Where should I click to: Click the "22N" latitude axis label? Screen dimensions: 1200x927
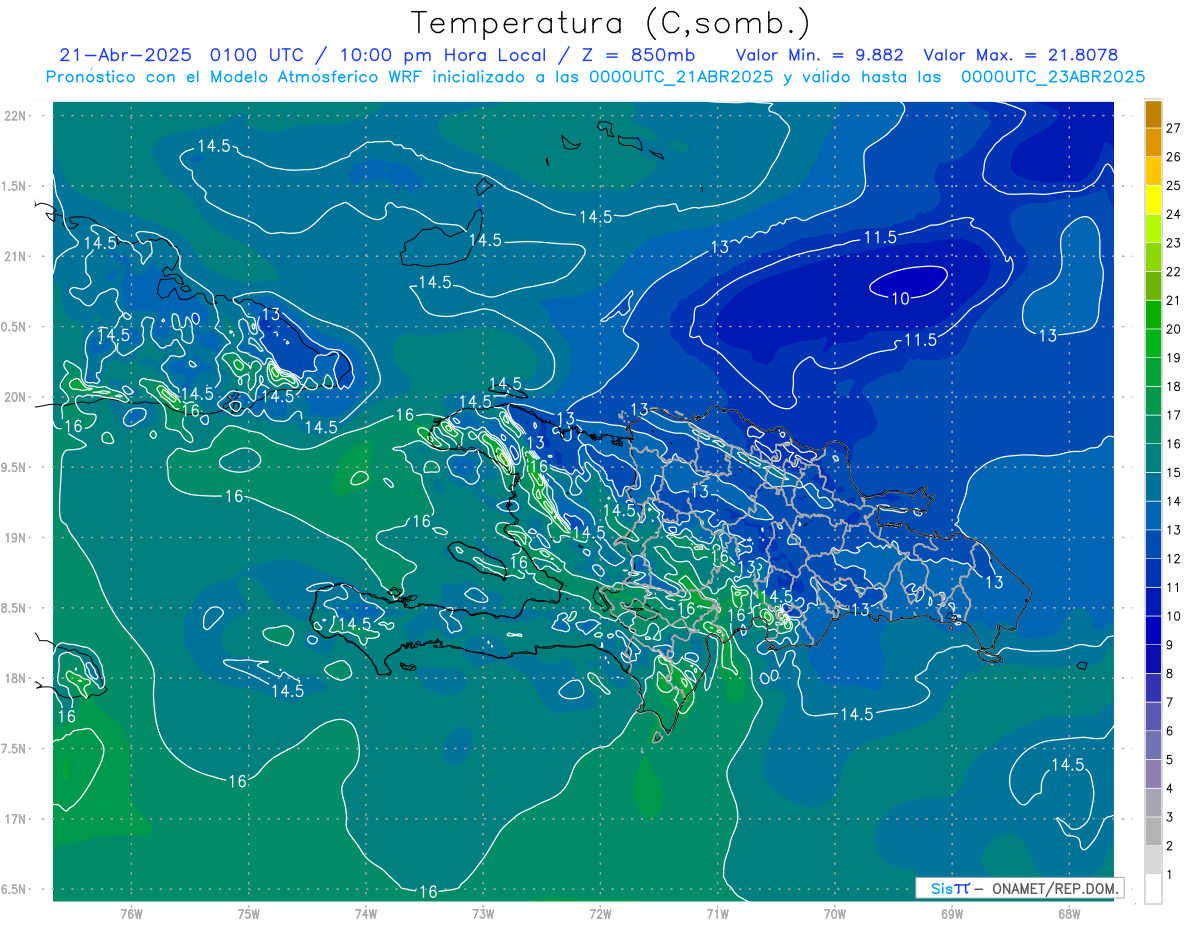click(x=16, y=115)
